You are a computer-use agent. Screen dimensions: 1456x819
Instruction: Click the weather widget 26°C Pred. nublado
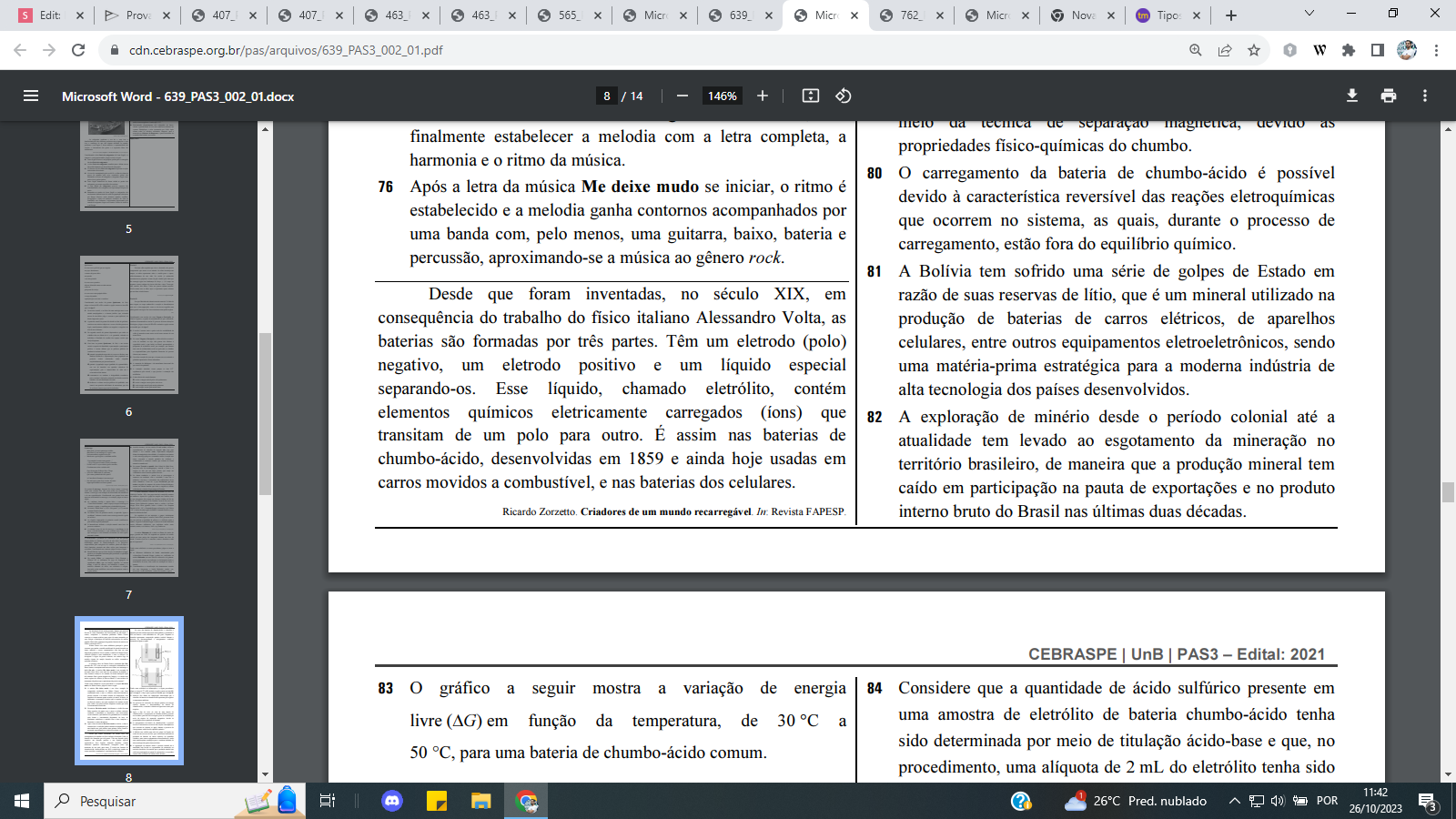[x=1136, y=801]
